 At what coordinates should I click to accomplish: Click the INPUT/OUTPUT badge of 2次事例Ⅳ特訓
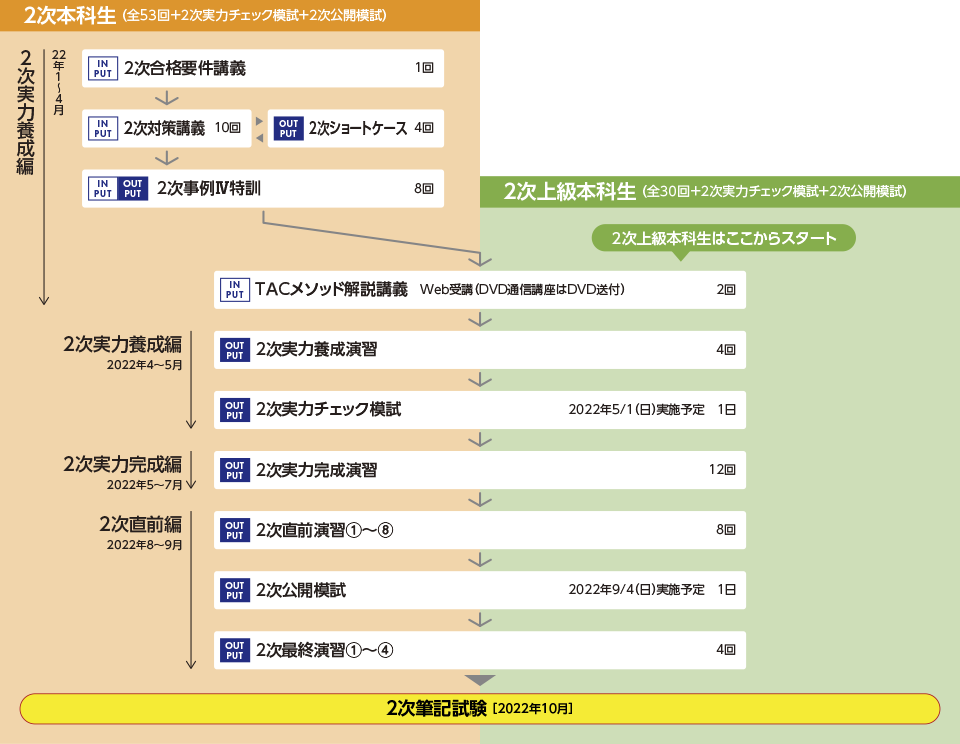click(x=118, y=188)
